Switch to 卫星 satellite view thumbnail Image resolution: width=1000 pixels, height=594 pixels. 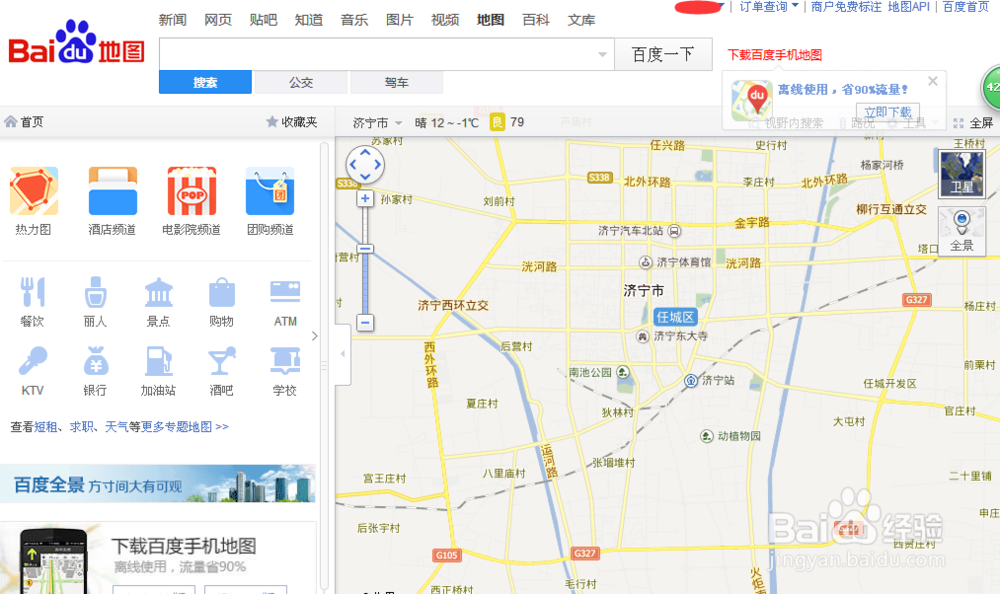962,173
